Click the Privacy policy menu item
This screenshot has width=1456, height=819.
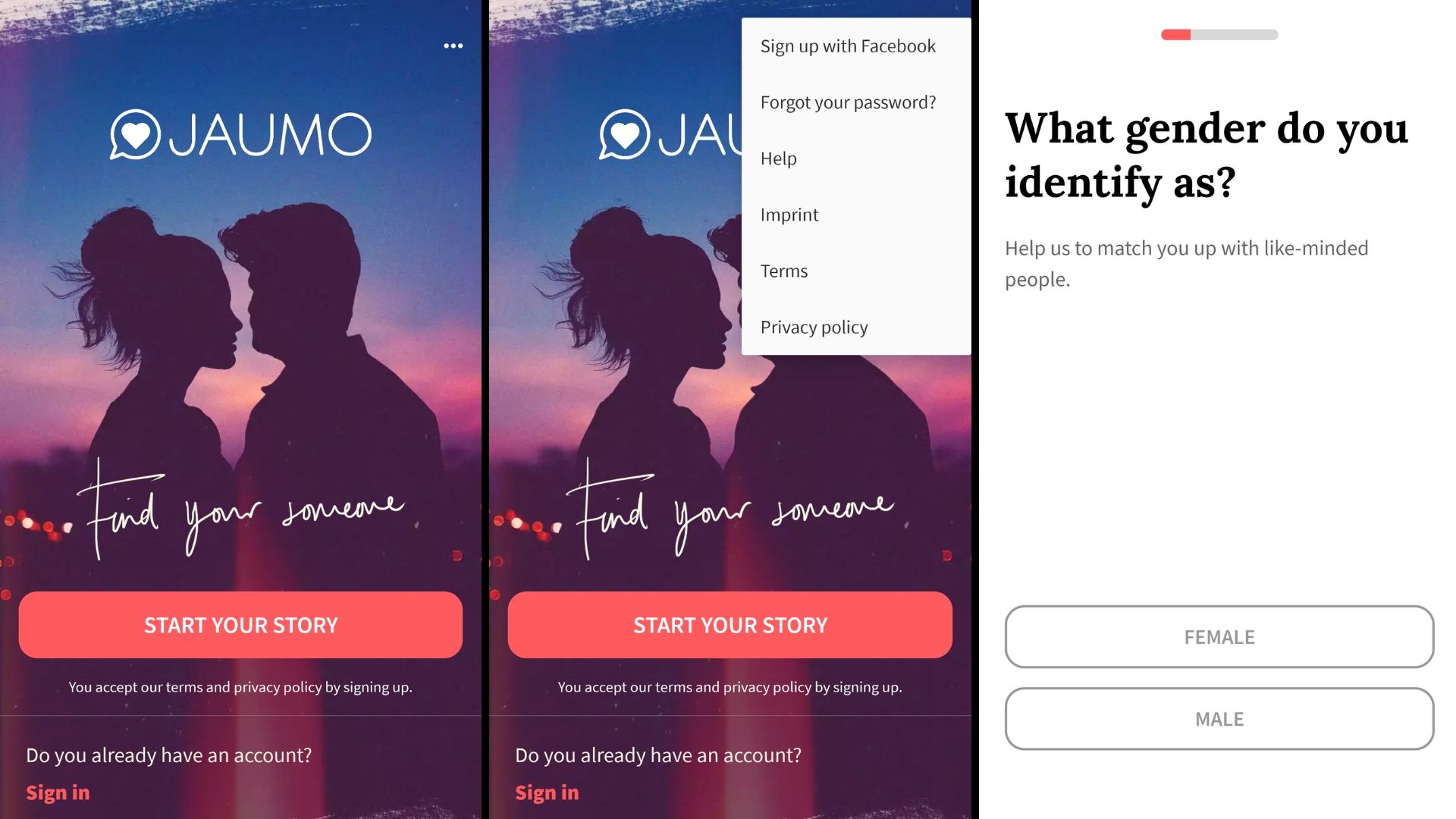pyautogui.click(x=814, y=327)
